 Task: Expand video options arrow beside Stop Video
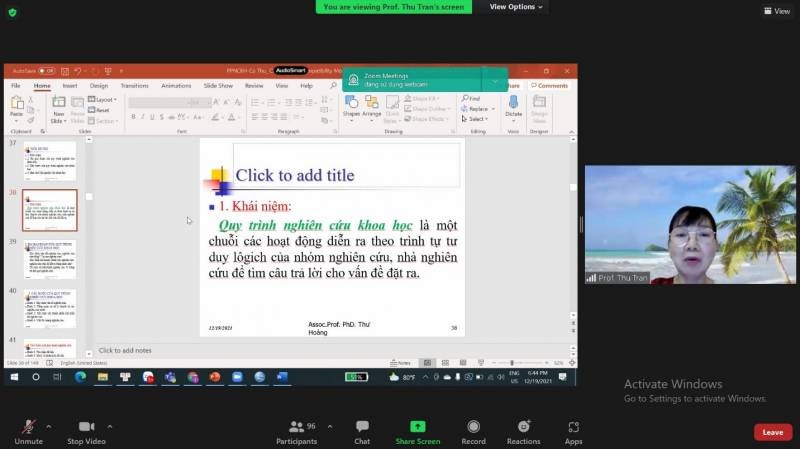coord(109,425)
